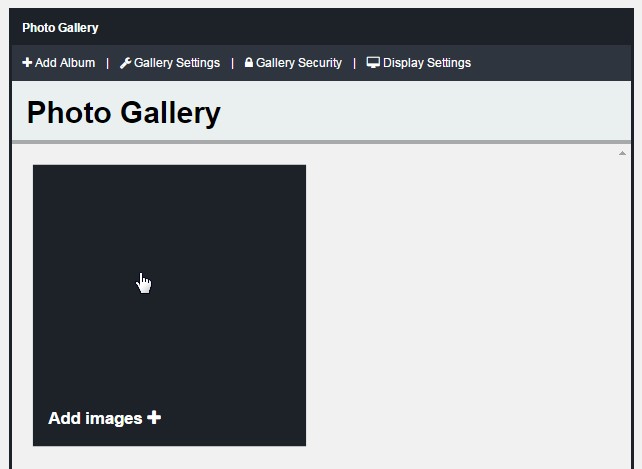Image resolution: width=642 pixels, height=469 pixels.
Task: Click the large Photo Gallery heading
Action: (x=123, y=113)
